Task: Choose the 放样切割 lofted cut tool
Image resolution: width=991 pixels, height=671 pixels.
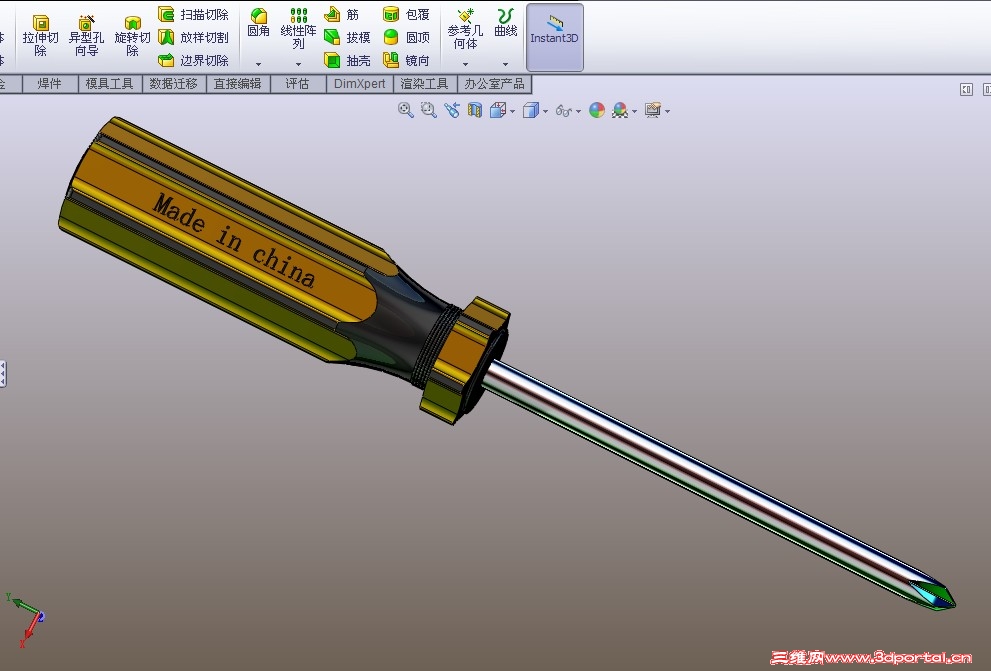Action: click(193, 37)
